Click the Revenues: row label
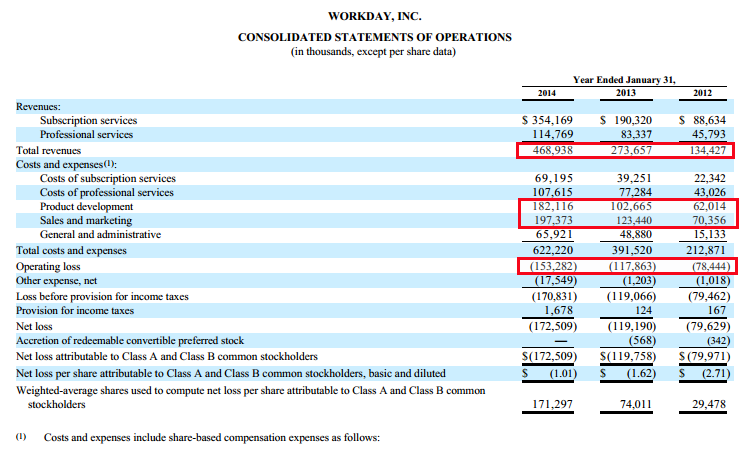 pyautogui.click(x=38, y=107)
